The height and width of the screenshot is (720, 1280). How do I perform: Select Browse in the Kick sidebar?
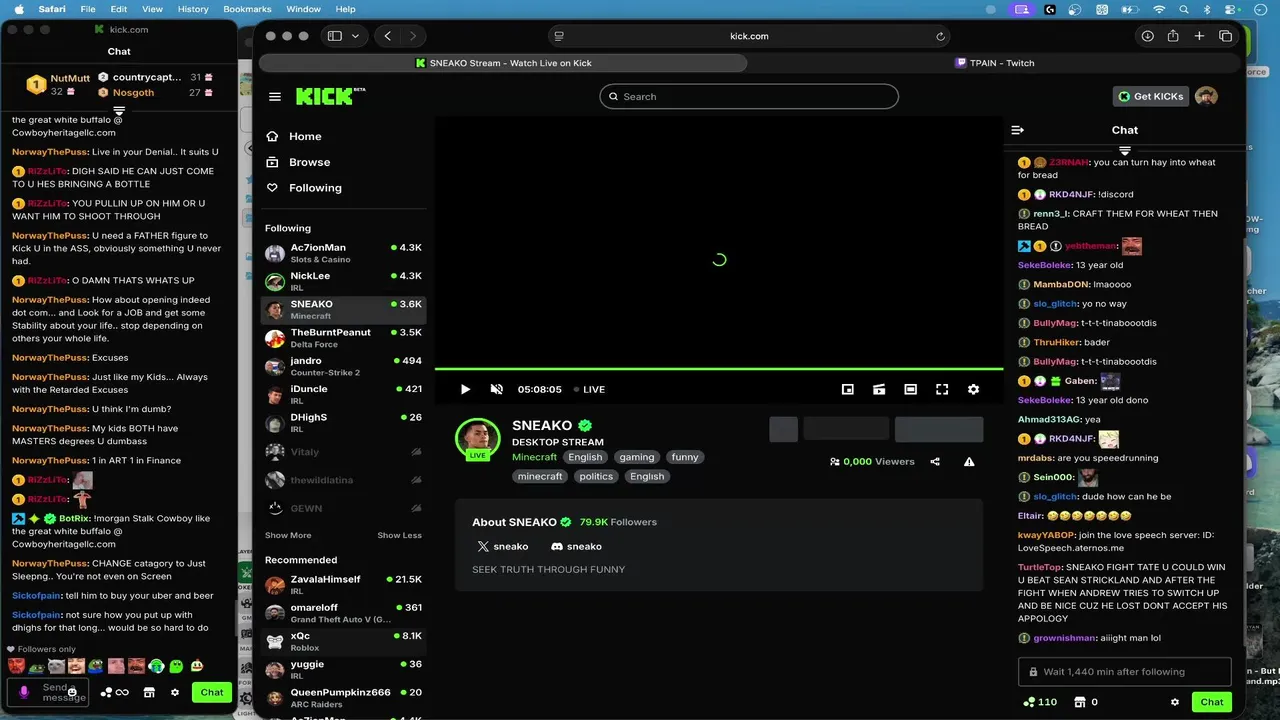tap(309, 162)
